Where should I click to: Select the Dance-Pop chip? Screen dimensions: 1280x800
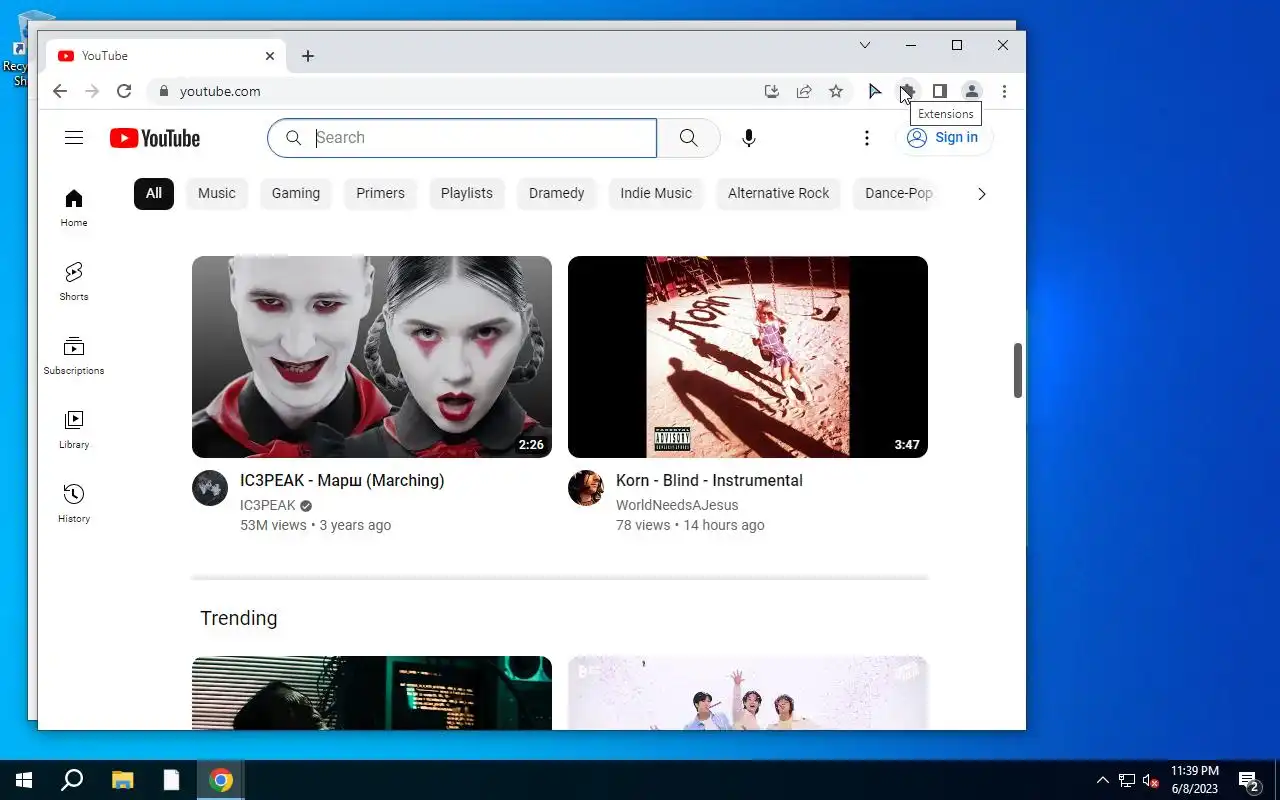pyautogui.click(x=898, y=193)
